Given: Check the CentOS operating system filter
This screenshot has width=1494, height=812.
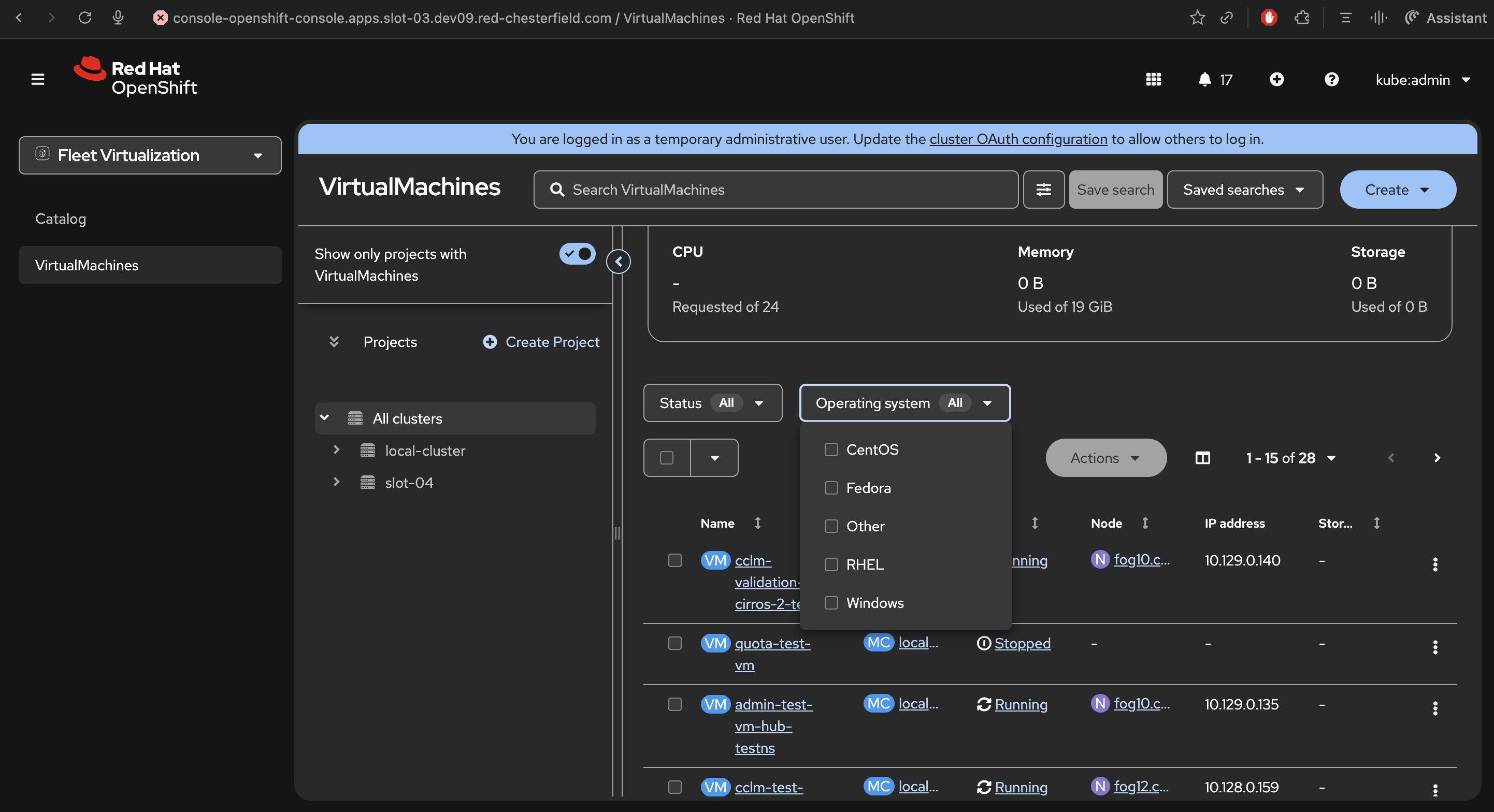Looking at the screenshot, I should point(831,449).
